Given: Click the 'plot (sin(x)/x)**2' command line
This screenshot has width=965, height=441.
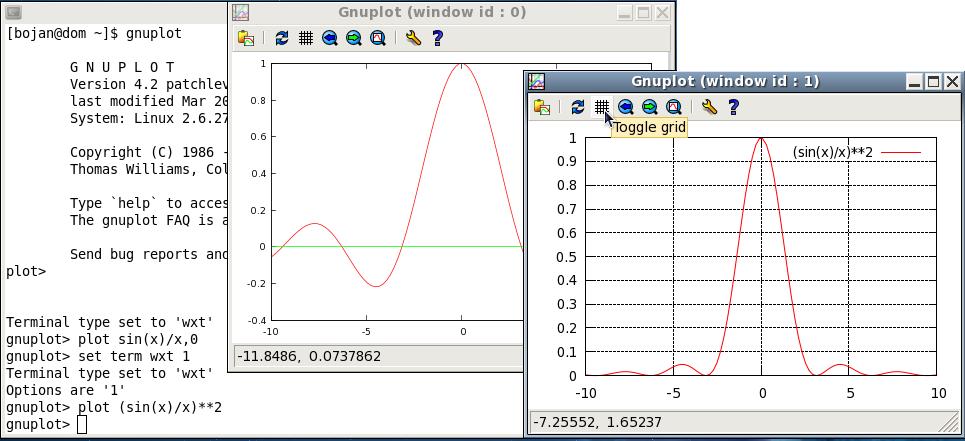Looking at the screenshot, I should click(114, 407).
